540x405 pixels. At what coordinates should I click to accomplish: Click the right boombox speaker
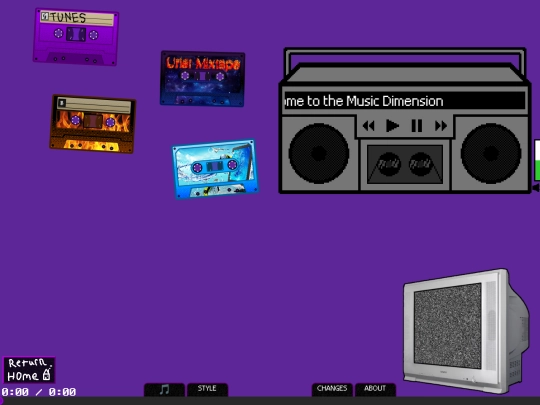(491, 153)
